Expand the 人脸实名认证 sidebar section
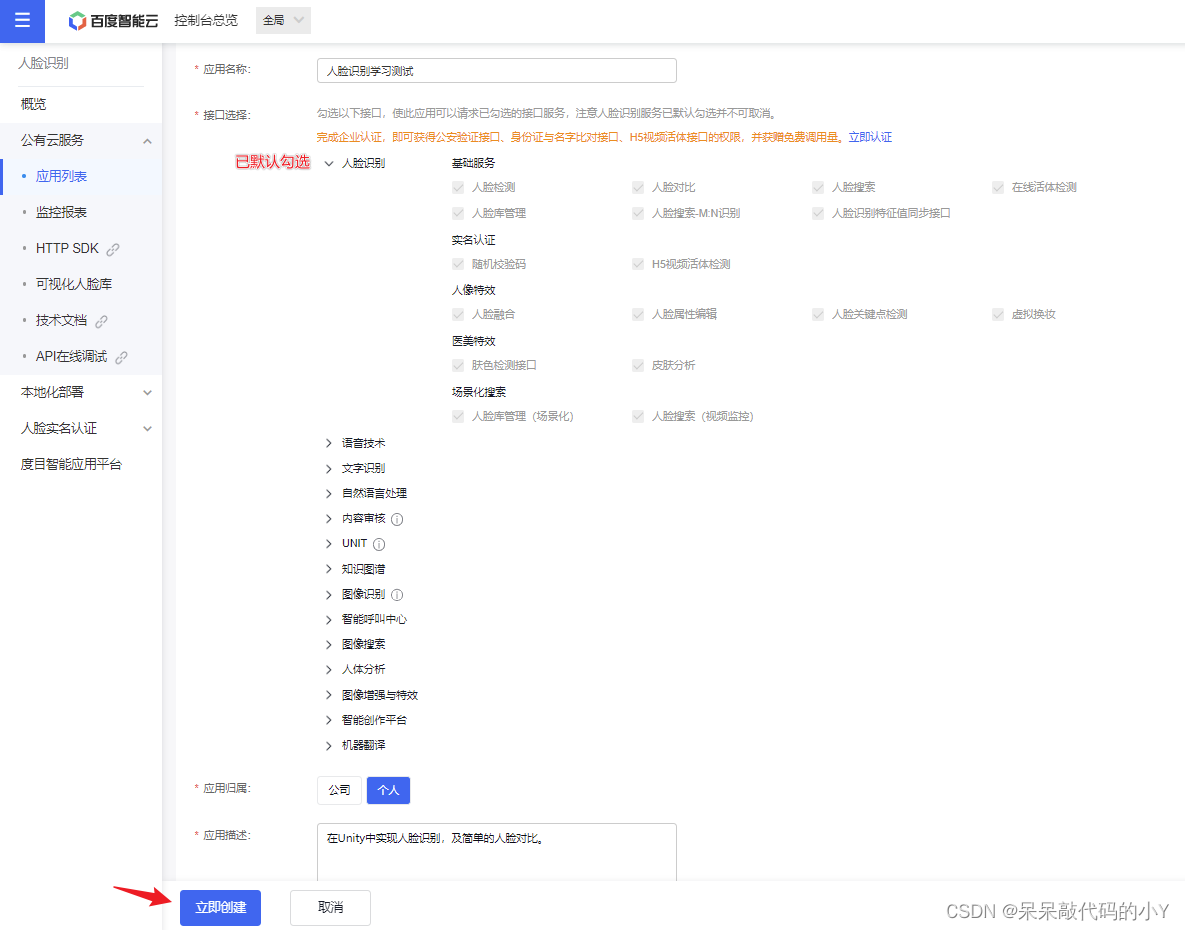 [x=147, y=429]
